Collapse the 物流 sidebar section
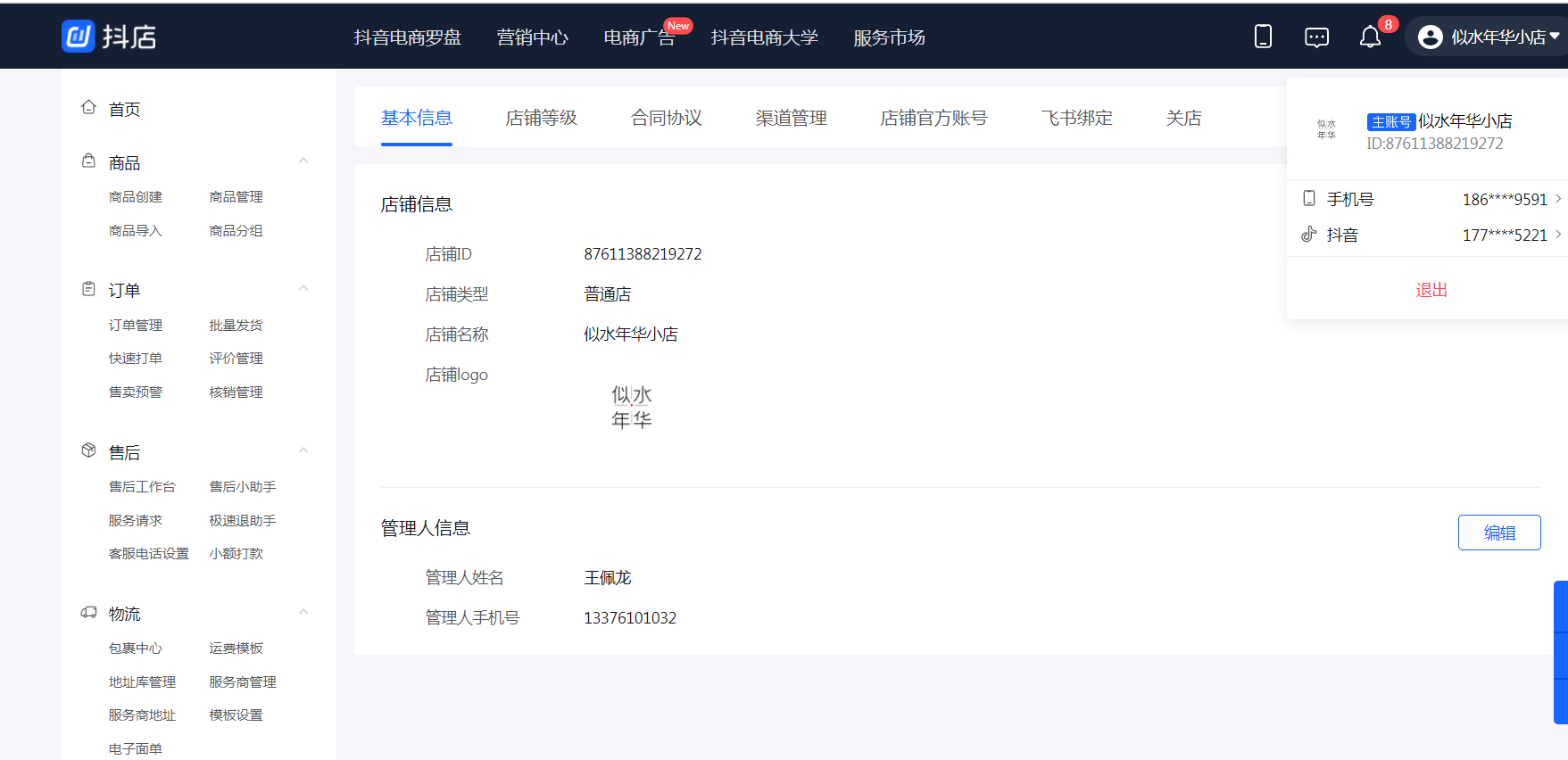The height and width of the screenshot is (760, 1568). (x=303, y=612)
